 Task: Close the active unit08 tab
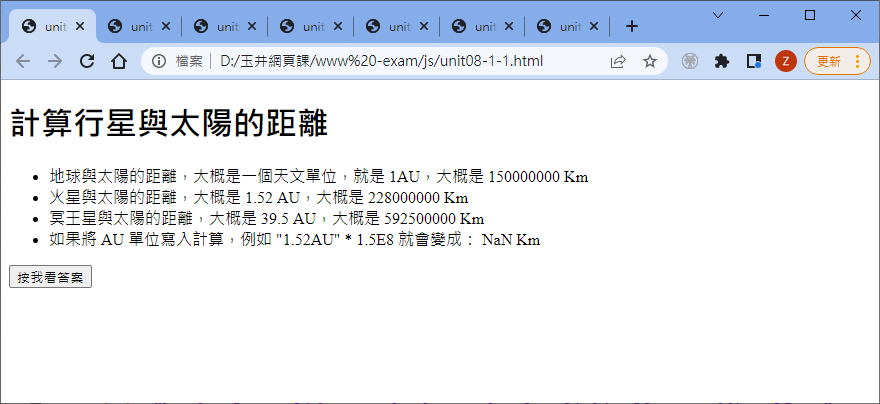pos(80,26)
